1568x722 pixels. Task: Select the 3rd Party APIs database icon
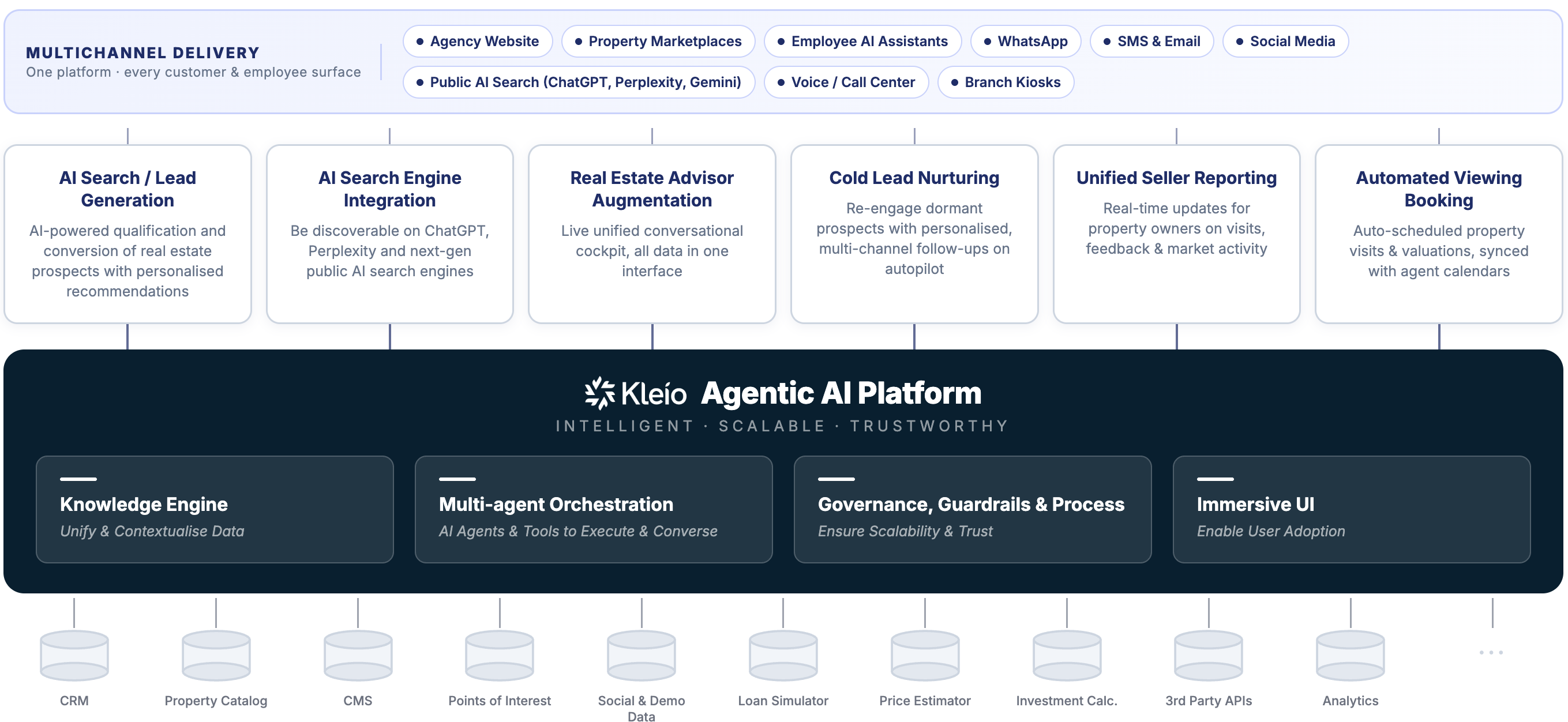[1209, 655]
